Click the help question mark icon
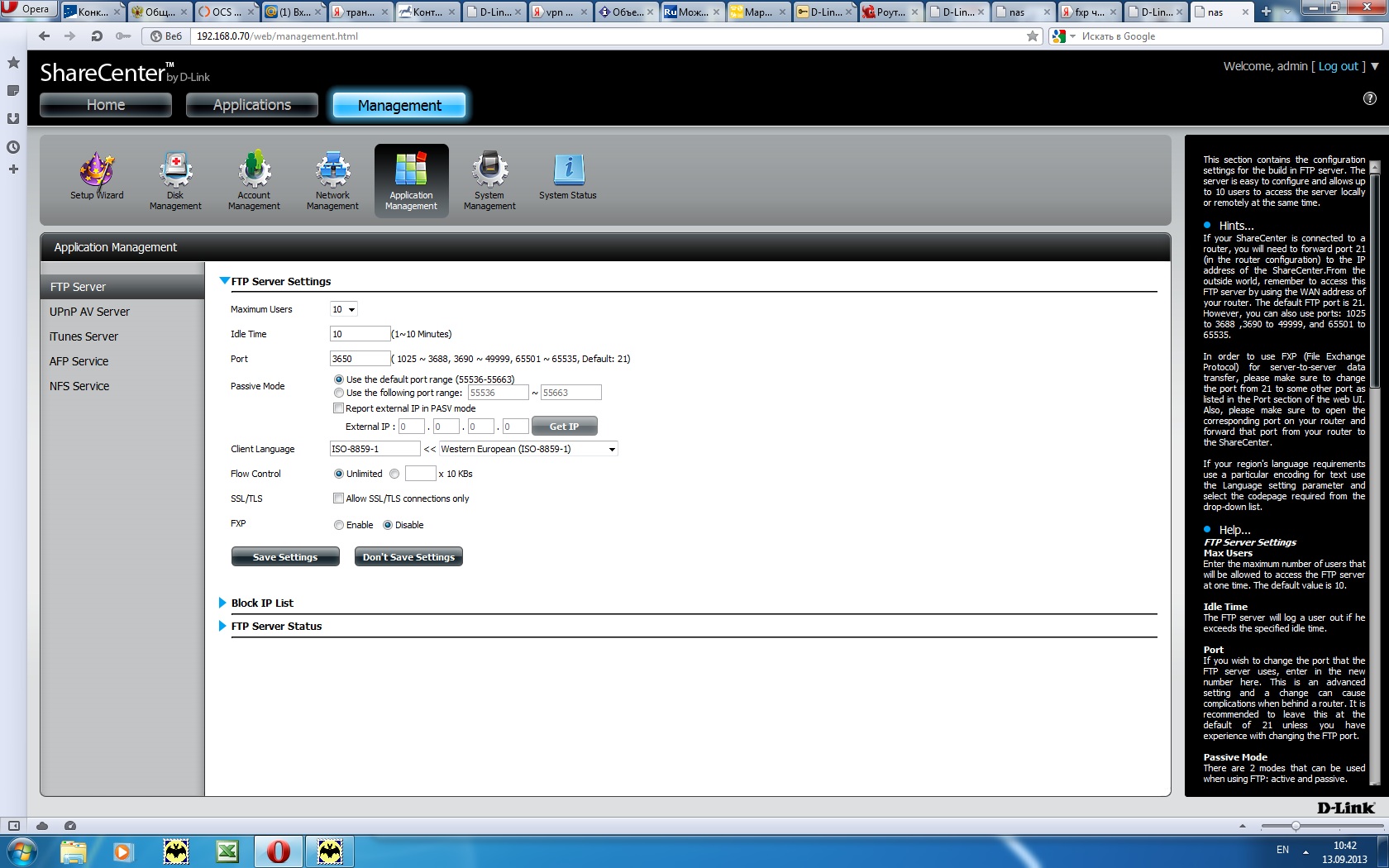 pos(1370,98)
